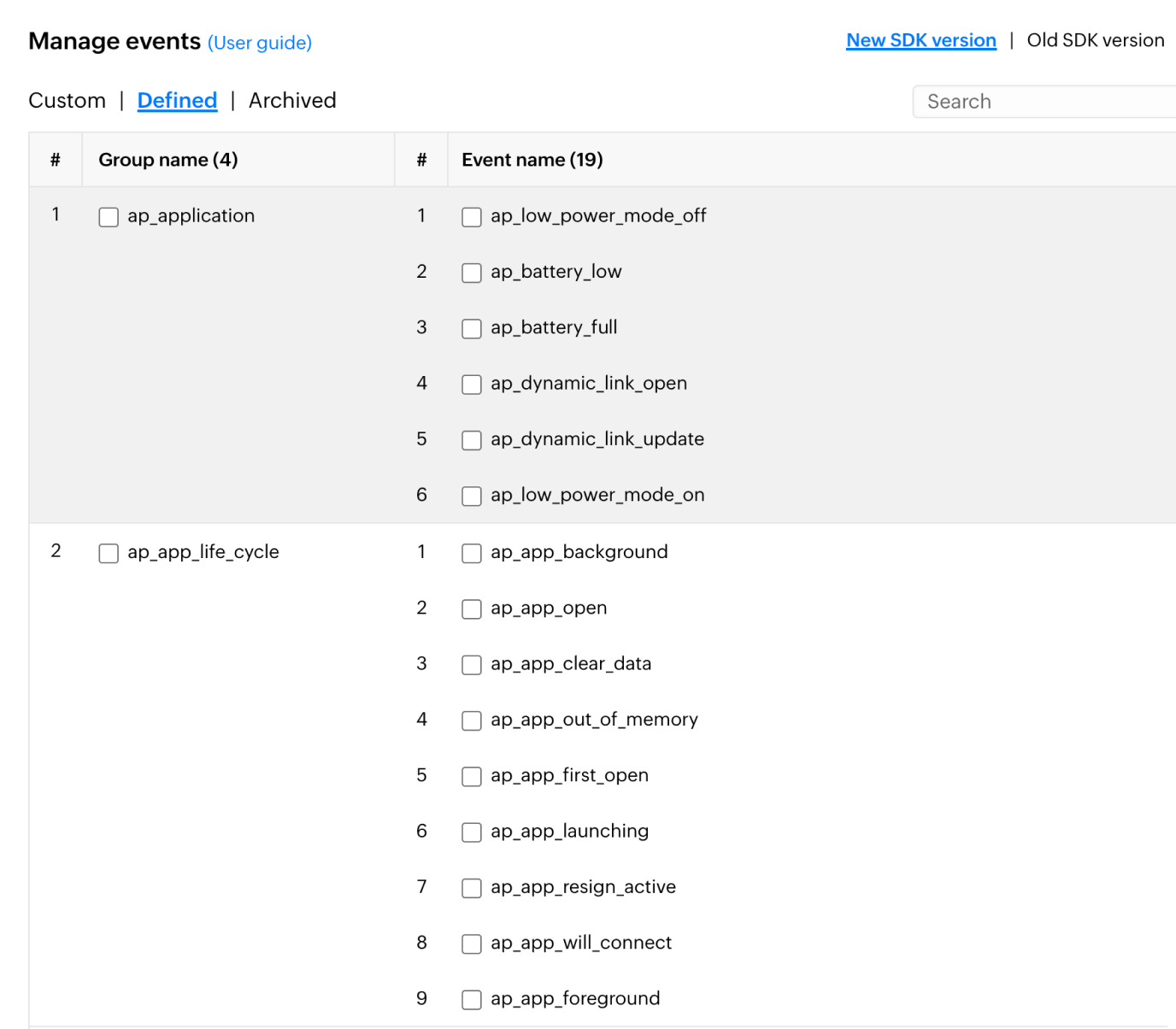
Task: Check the ap_dynamic_link_update event
Action: coord(472,440)
